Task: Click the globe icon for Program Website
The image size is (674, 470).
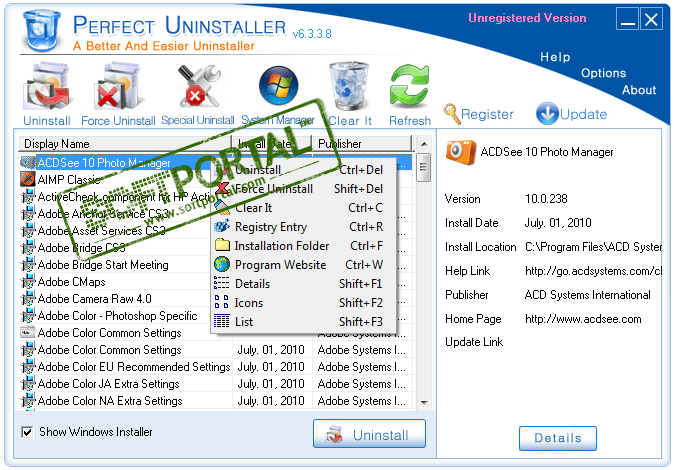Action: [x=222, y=264]
